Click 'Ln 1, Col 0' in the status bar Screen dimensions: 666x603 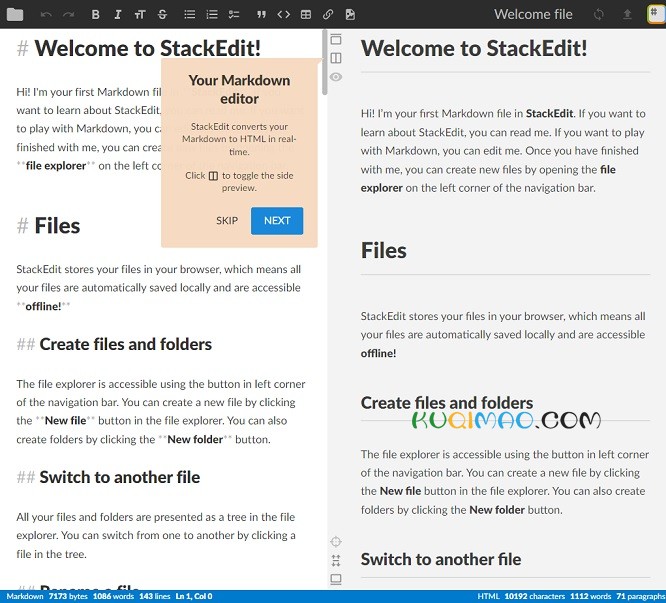pos(194,596)
